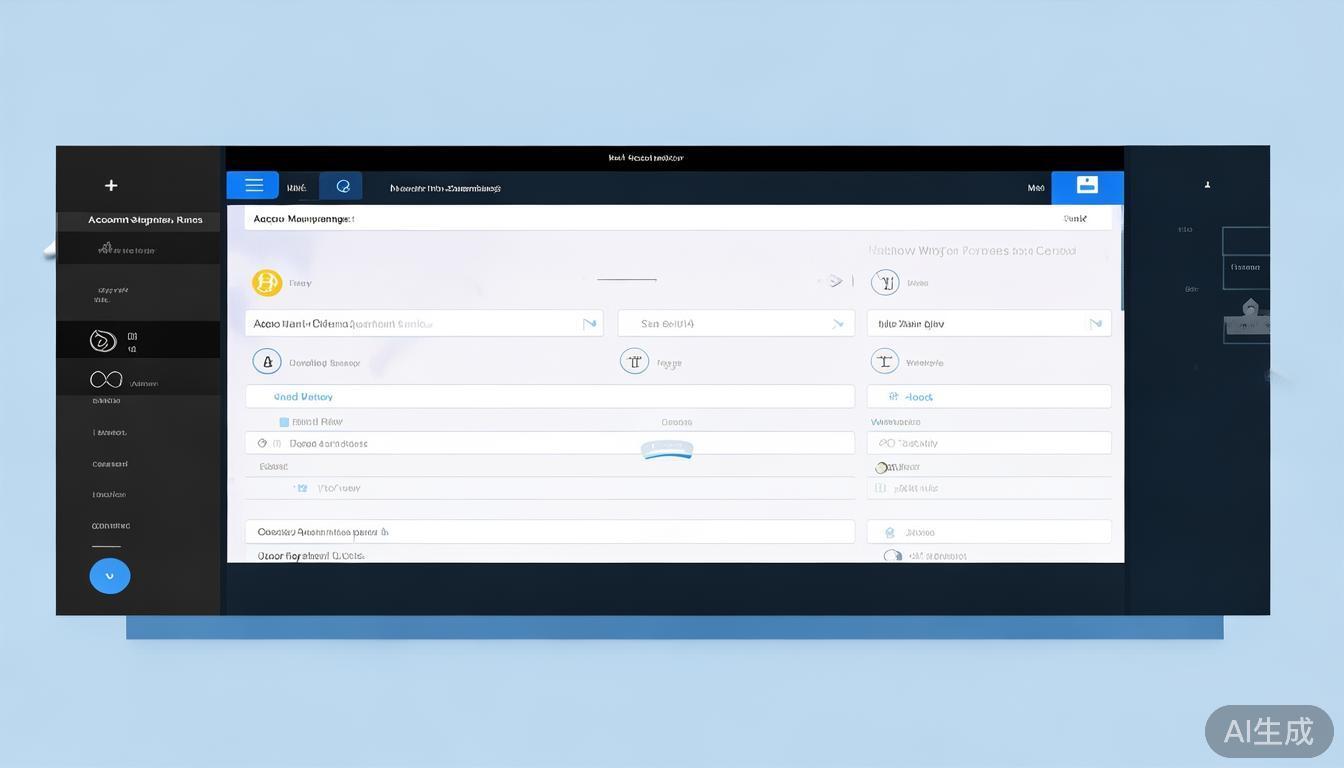Viewport: 1344px width, 768px height.
Task: Toggle the switch in the bottom right row
Action: tap(892, 556)
